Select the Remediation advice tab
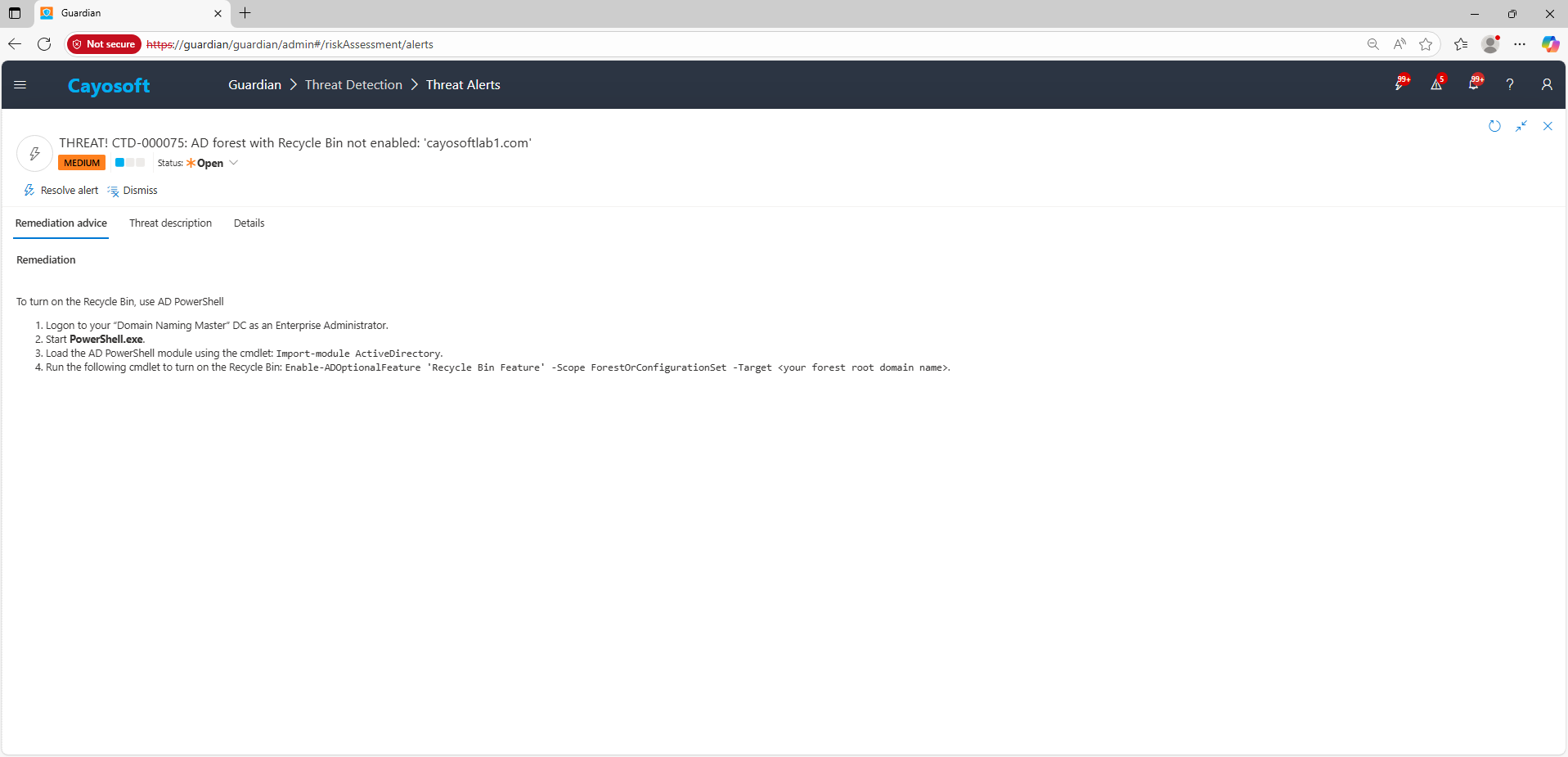Screen dimensions: 1568x757 (61, 223)
